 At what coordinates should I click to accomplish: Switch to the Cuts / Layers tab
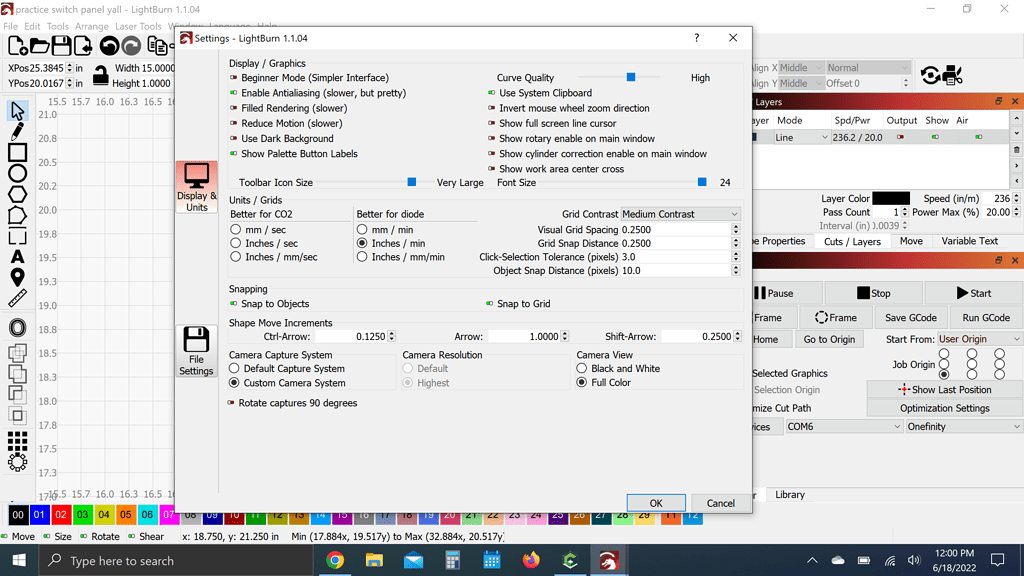point(852,242)
